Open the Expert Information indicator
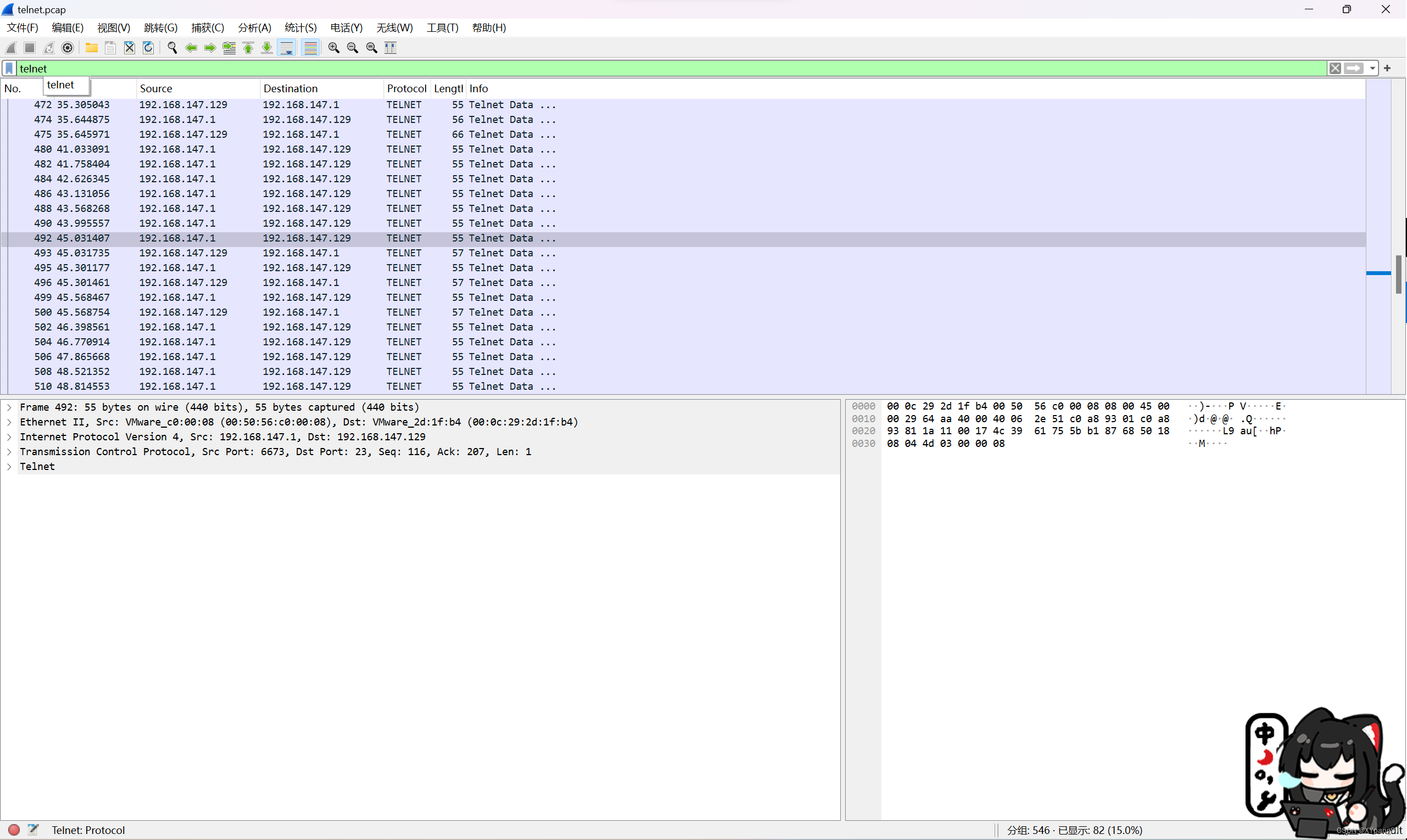Image resolution: width=1407 pixels, height=840 pixels. click(x=14, y=830)
